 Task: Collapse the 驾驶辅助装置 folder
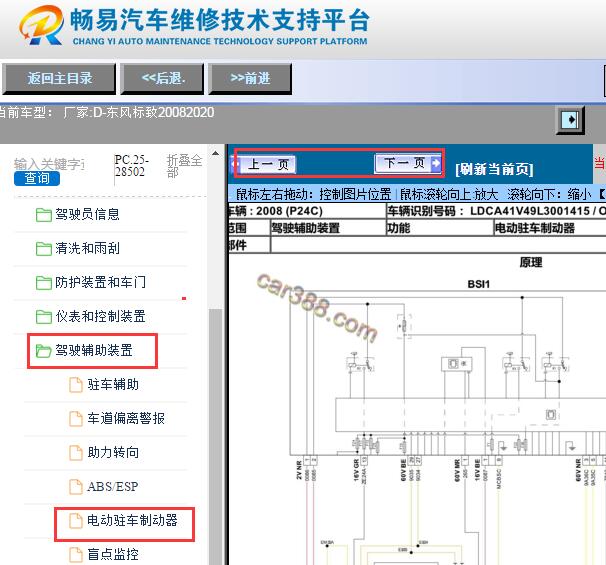point(94,350)
